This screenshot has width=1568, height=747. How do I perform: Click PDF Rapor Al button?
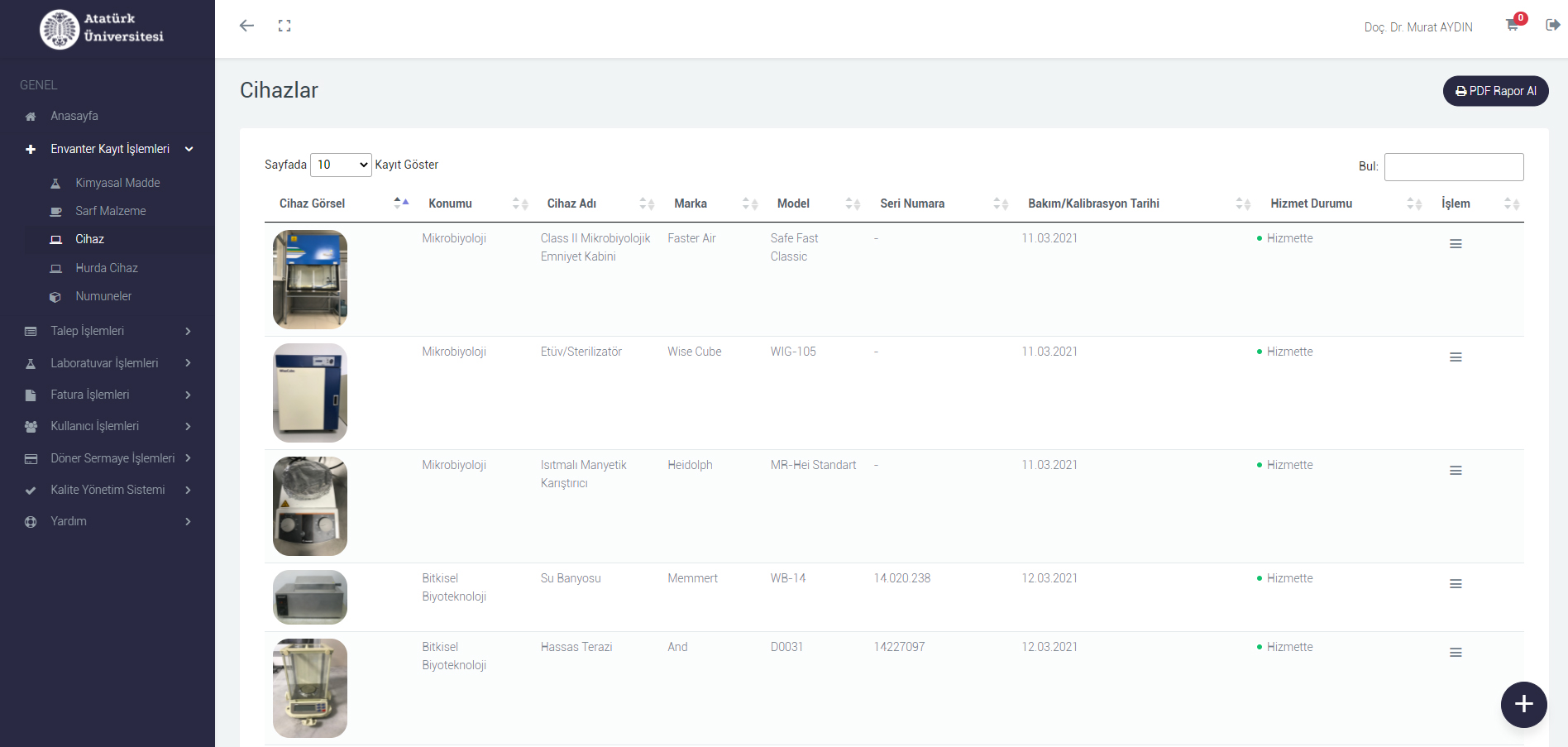coord(1495,91)
